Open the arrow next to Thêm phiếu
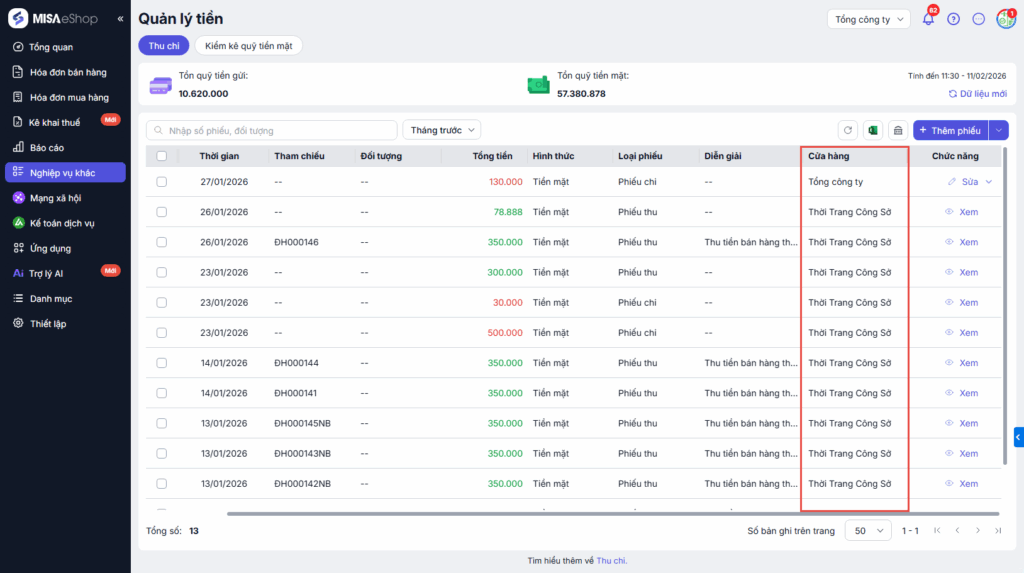This screenshot has height=573, width=1024. coord(999,130)
